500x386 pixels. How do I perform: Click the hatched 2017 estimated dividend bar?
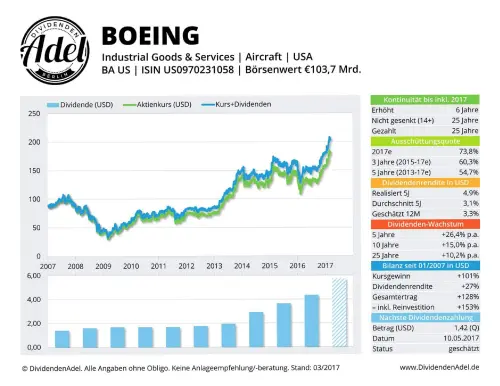coord(340,313)
